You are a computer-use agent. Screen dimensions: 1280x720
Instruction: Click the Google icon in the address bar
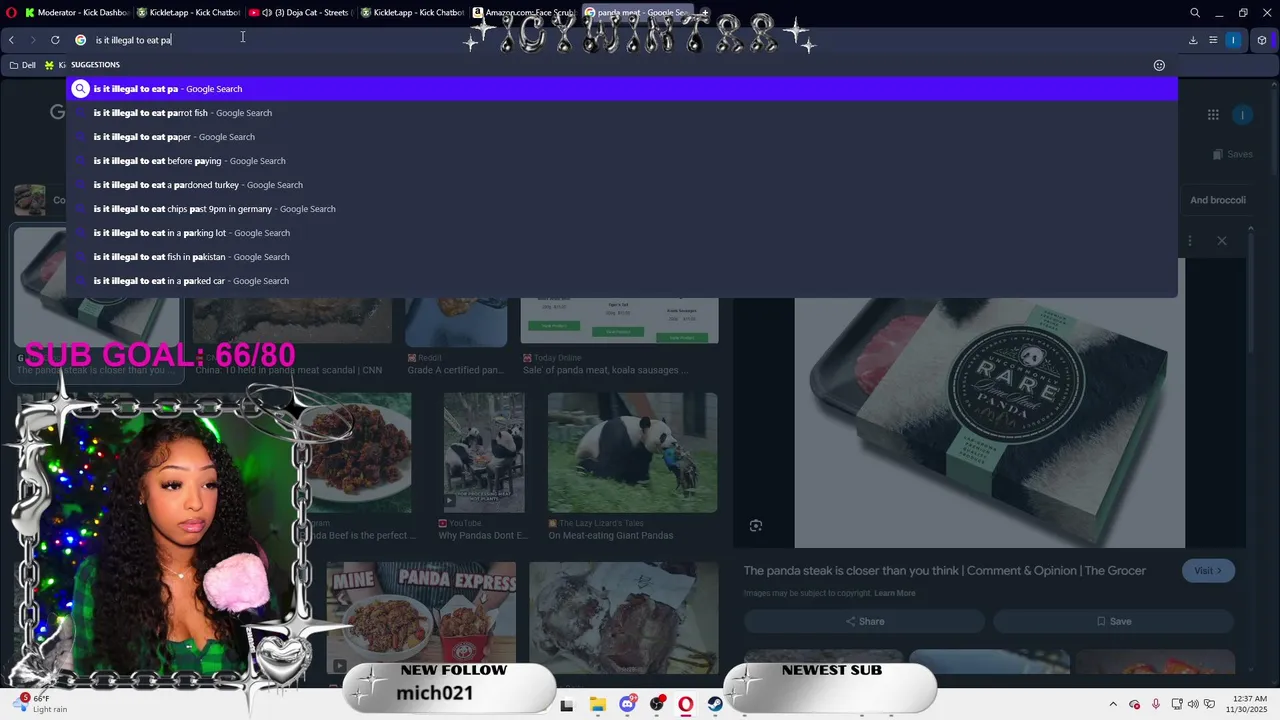[81, 40]
